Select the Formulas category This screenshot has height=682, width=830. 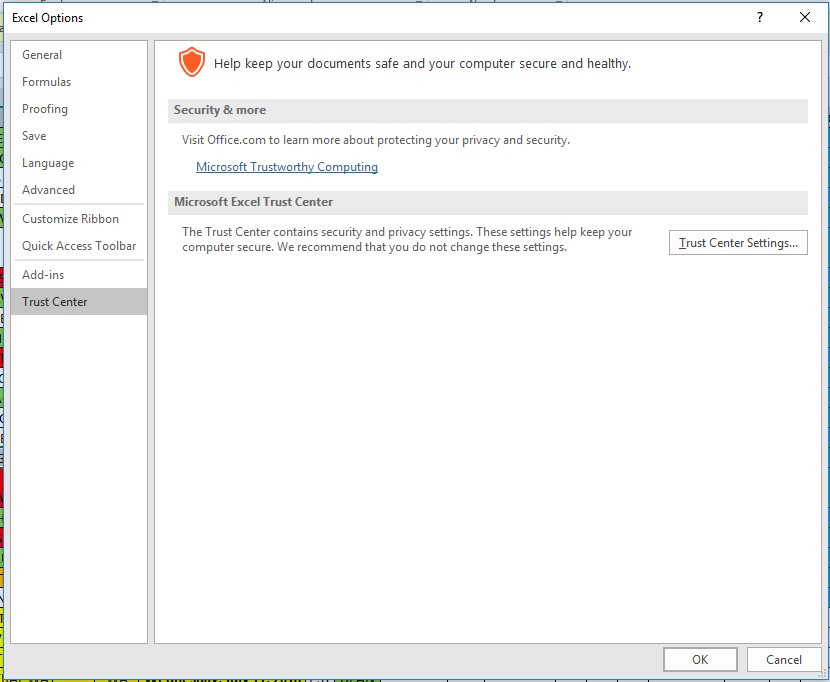coord(47,82)
